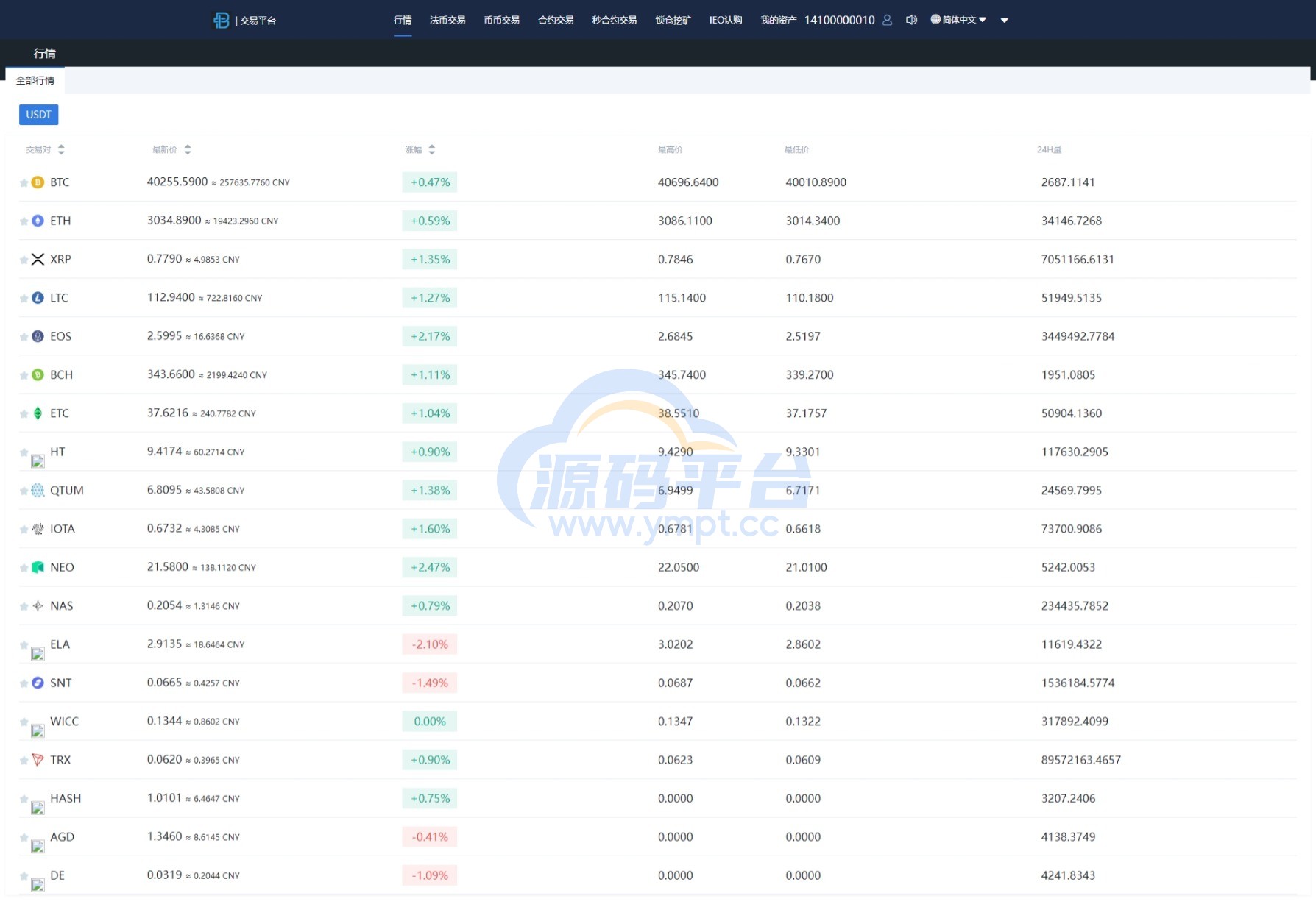Click the LTC high price 115.1400

(682, 298)
